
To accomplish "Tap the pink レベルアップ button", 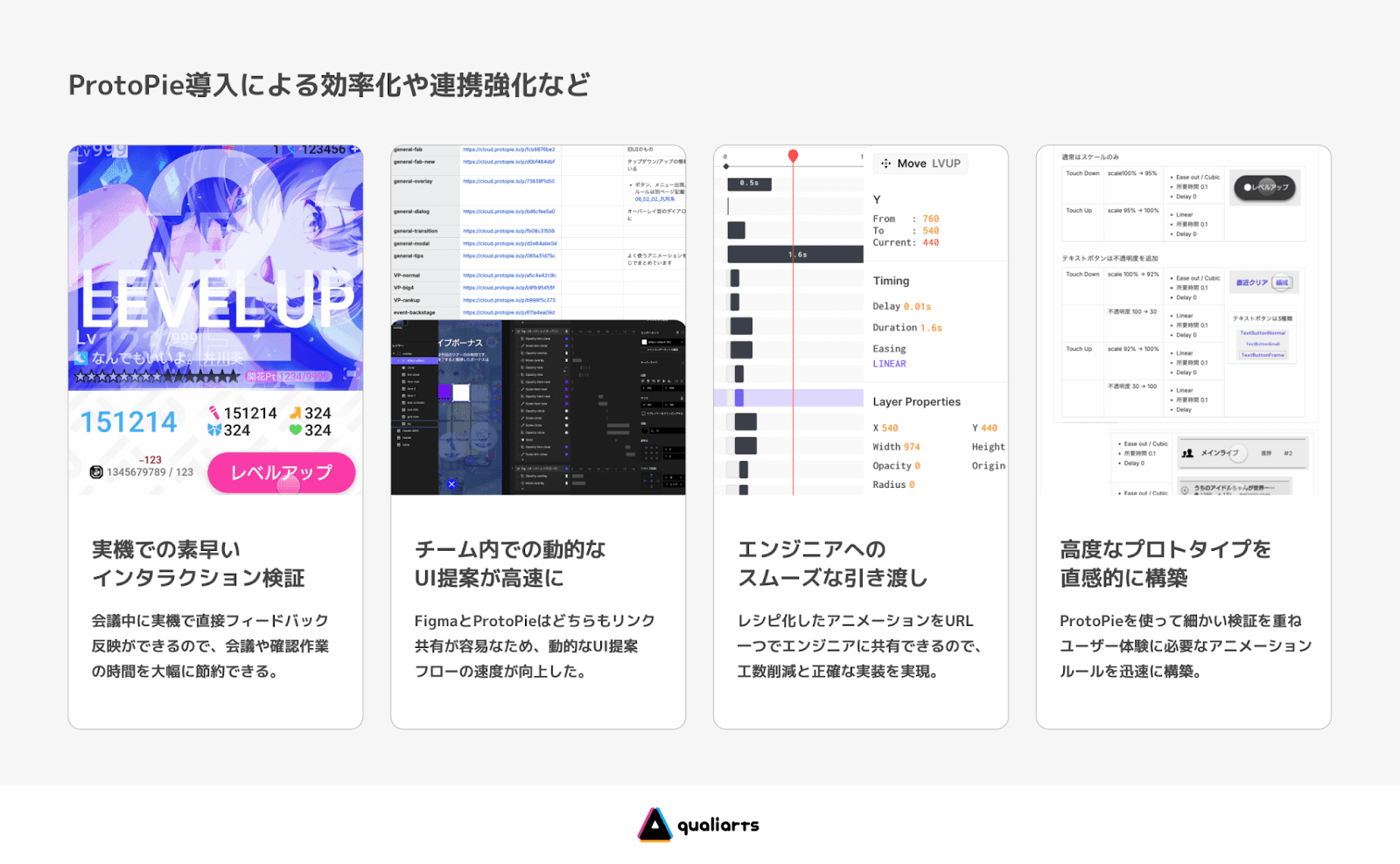I will point(282,473).
